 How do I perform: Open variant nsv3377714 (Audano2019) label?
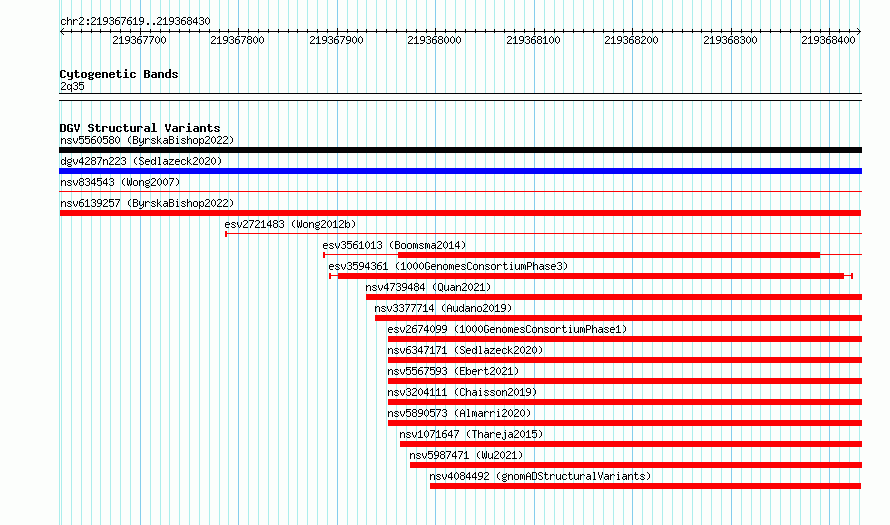coord(443,308)
